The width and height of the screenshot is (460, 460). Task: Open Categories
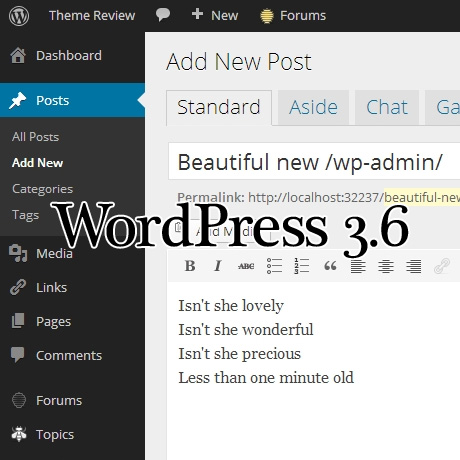pos(42,189)
